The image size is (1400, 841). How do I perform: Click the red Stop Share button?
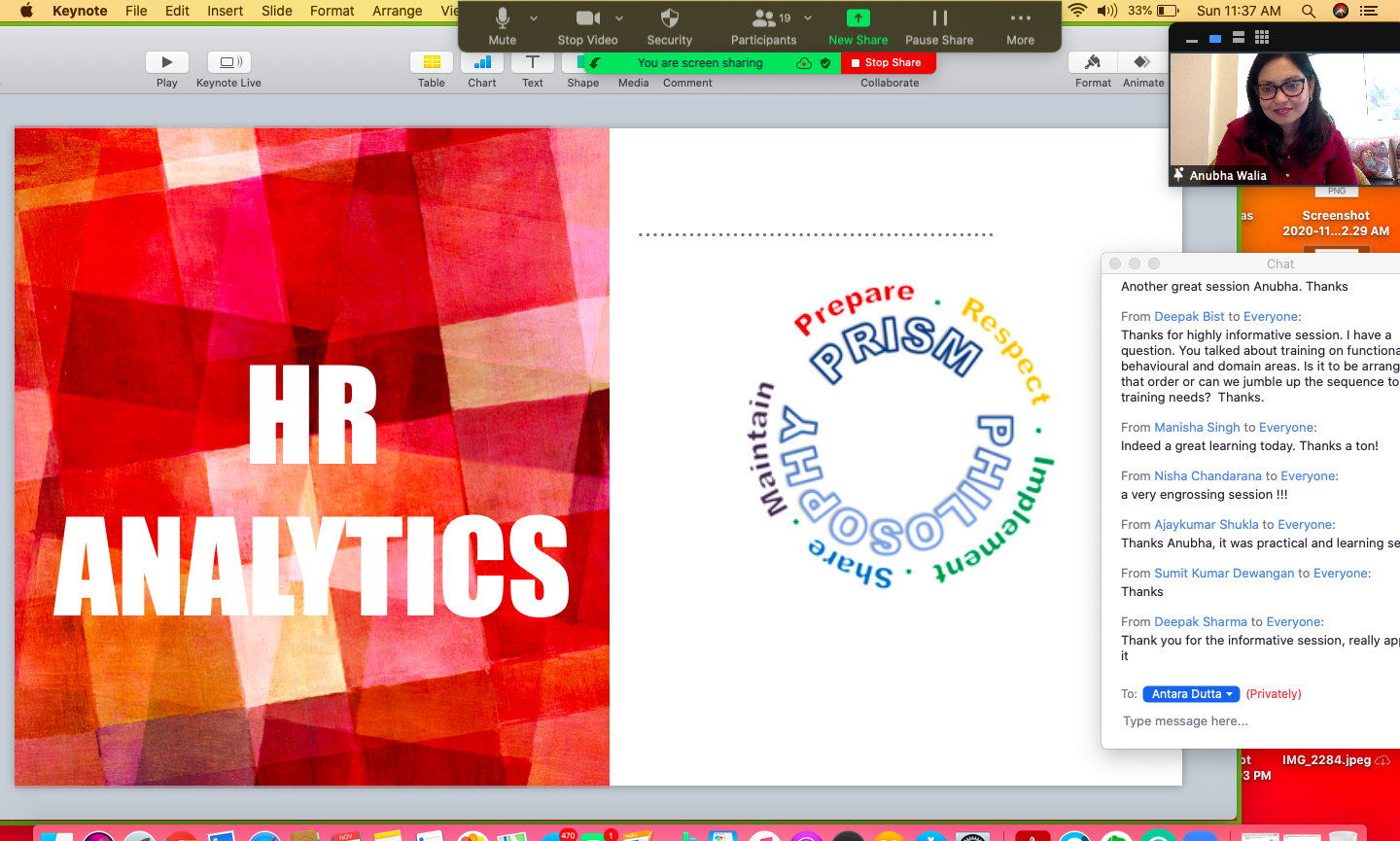[887, 62]
